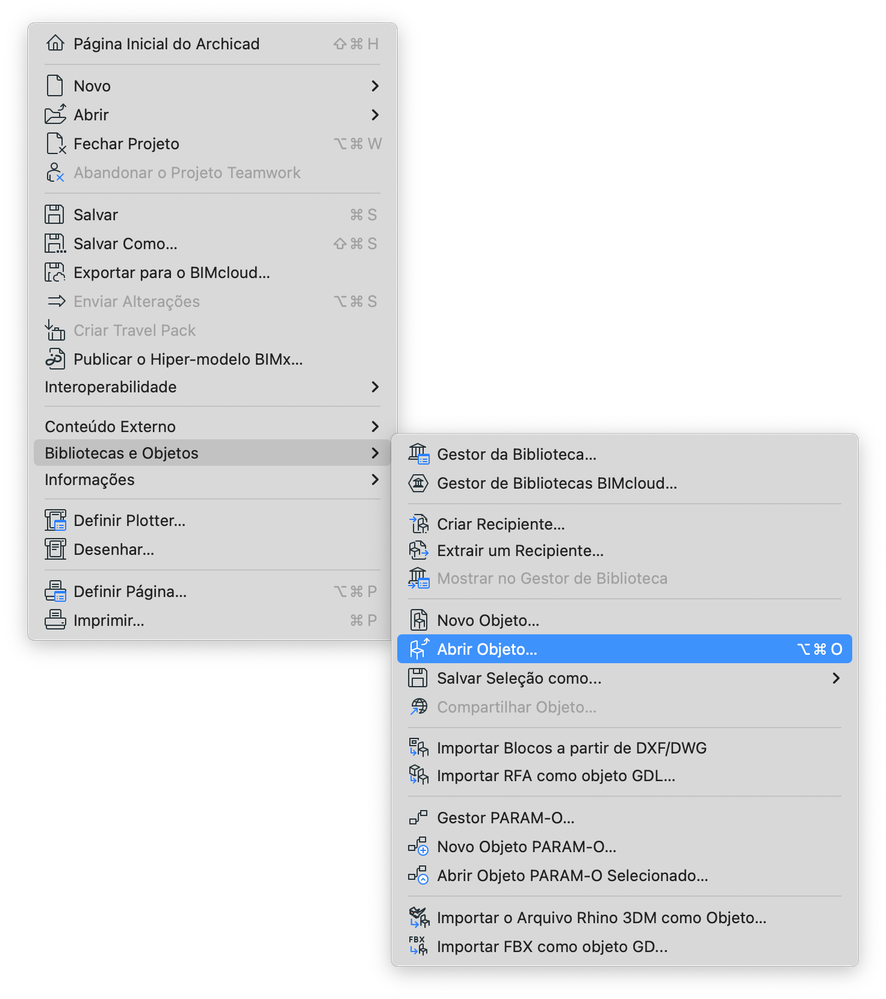This screenshot has height=999, width=886.
Task: Click the Novo Objeto chair icon
Action: 418,620
